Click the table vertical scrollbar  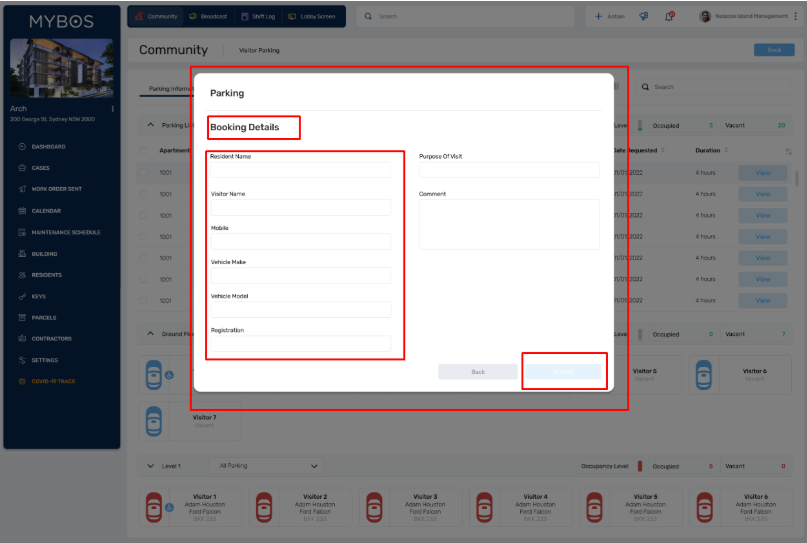(797, 180)
